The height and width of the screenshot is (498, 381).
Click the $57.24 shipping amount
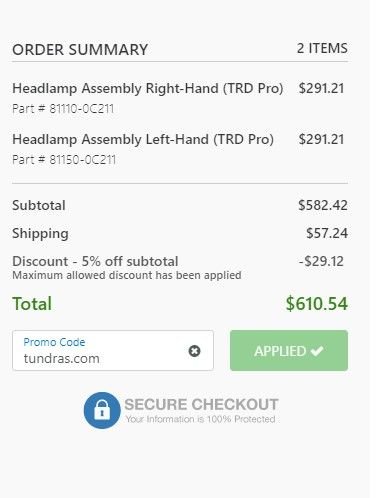point(327,233)
